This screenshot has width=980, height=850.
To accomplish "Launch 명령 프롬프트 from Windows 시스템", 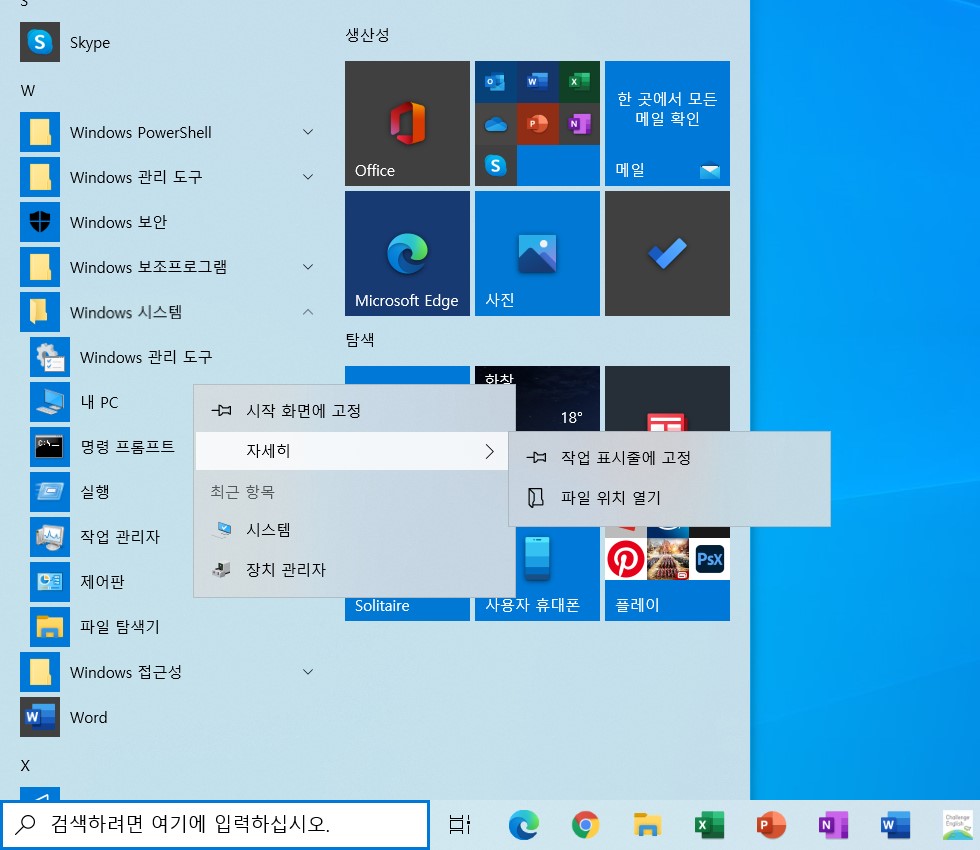I will [x=111, y=447].
